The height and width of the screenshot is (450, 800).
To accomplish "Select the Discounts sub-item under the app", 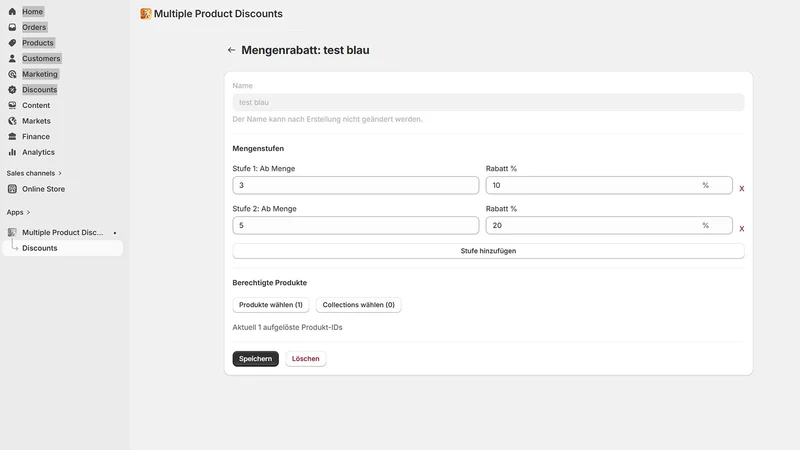I will pos(62,248).
